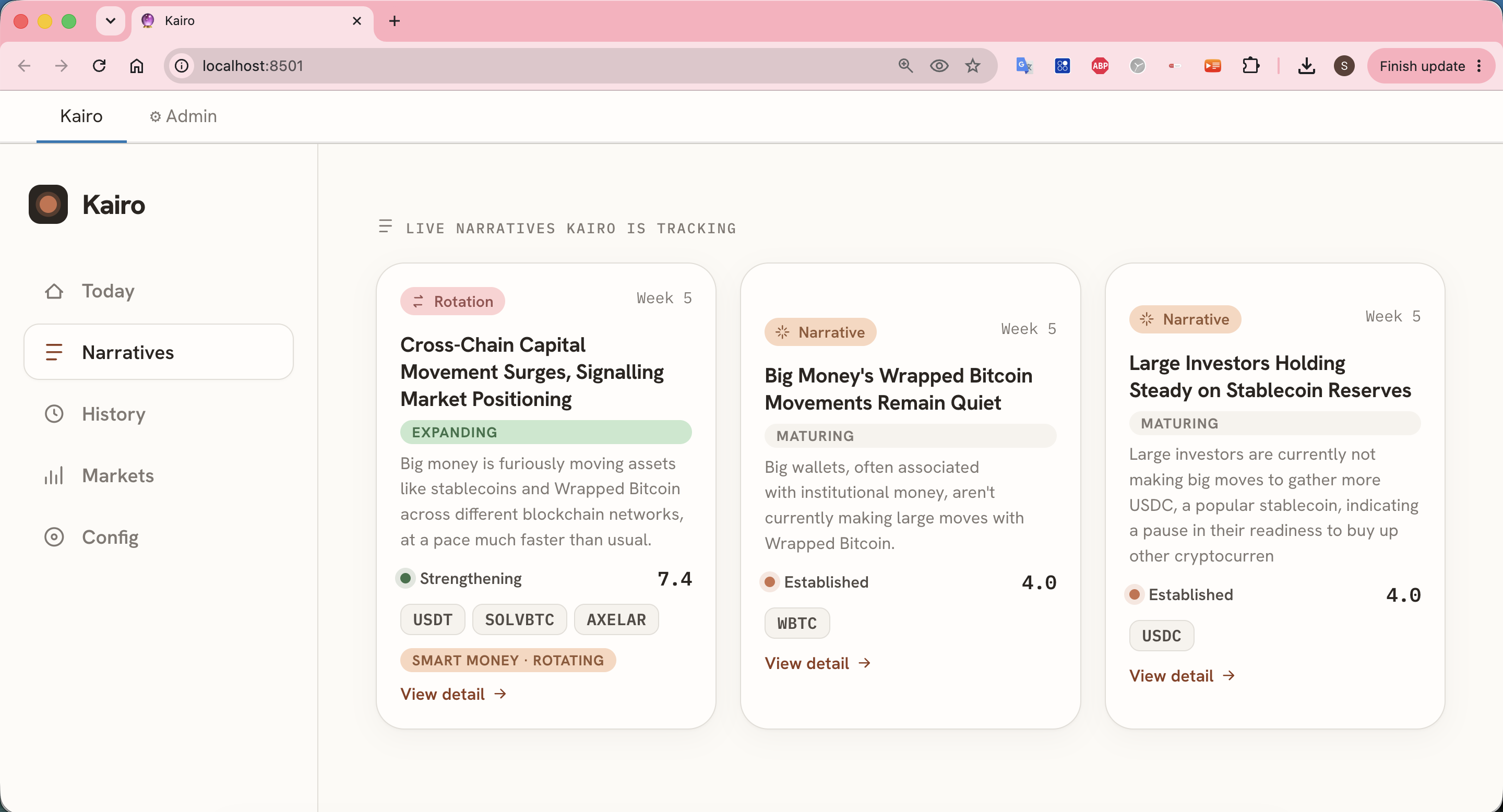Click the Finish update button
The width and height of the screenshot is (1503, 812).
(1422, 66)
